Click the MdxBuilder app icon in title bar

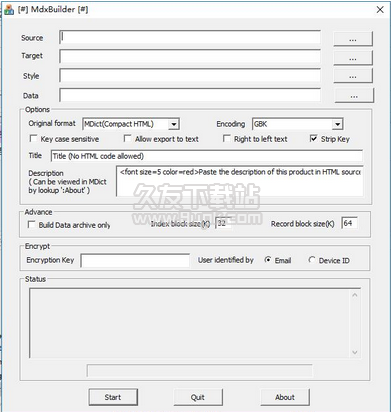[x=9, y=10]
